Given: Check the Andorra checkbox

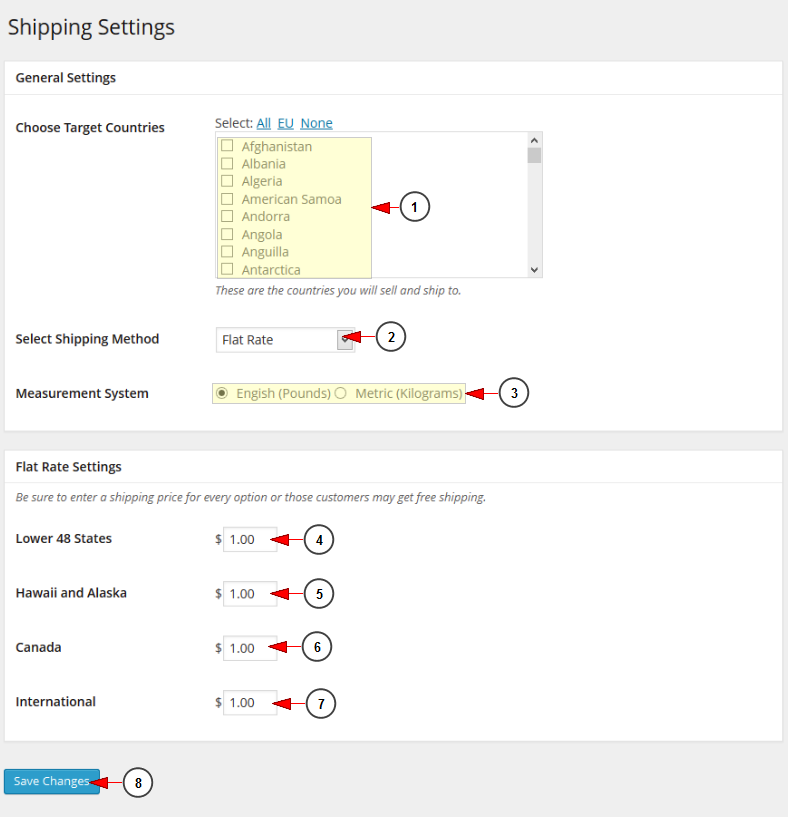Looking at the screenshot, I should click(227, 216).
